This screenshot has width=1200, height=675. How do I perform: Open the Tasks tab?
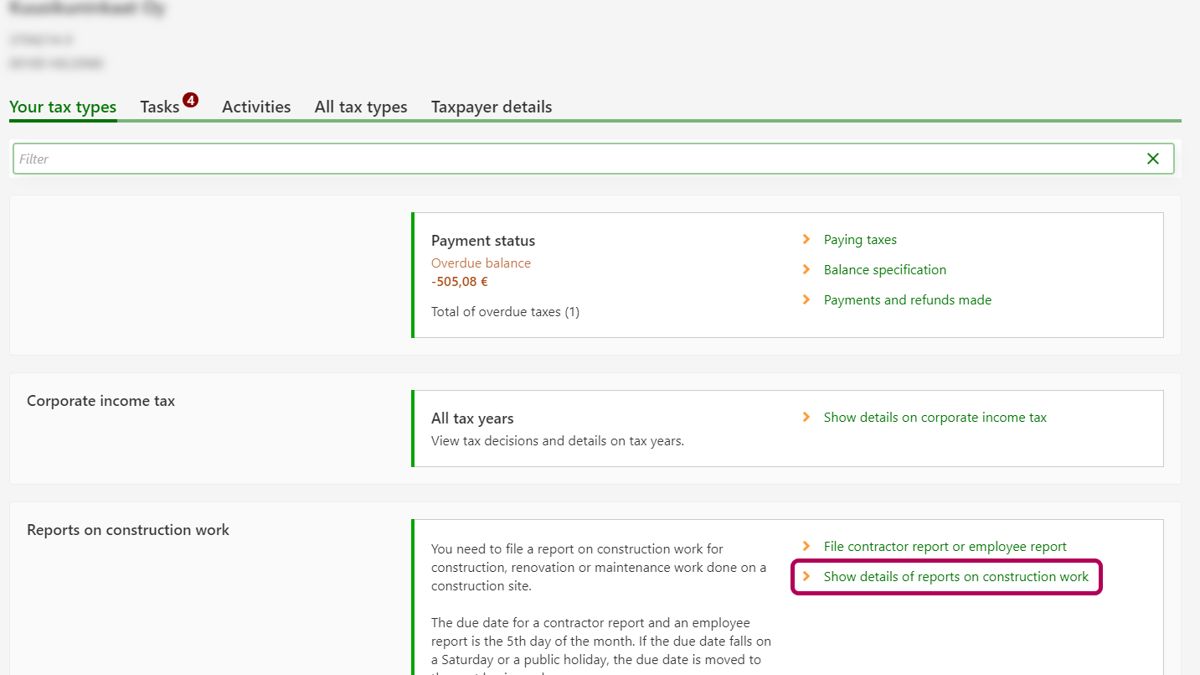click(160, 107)
